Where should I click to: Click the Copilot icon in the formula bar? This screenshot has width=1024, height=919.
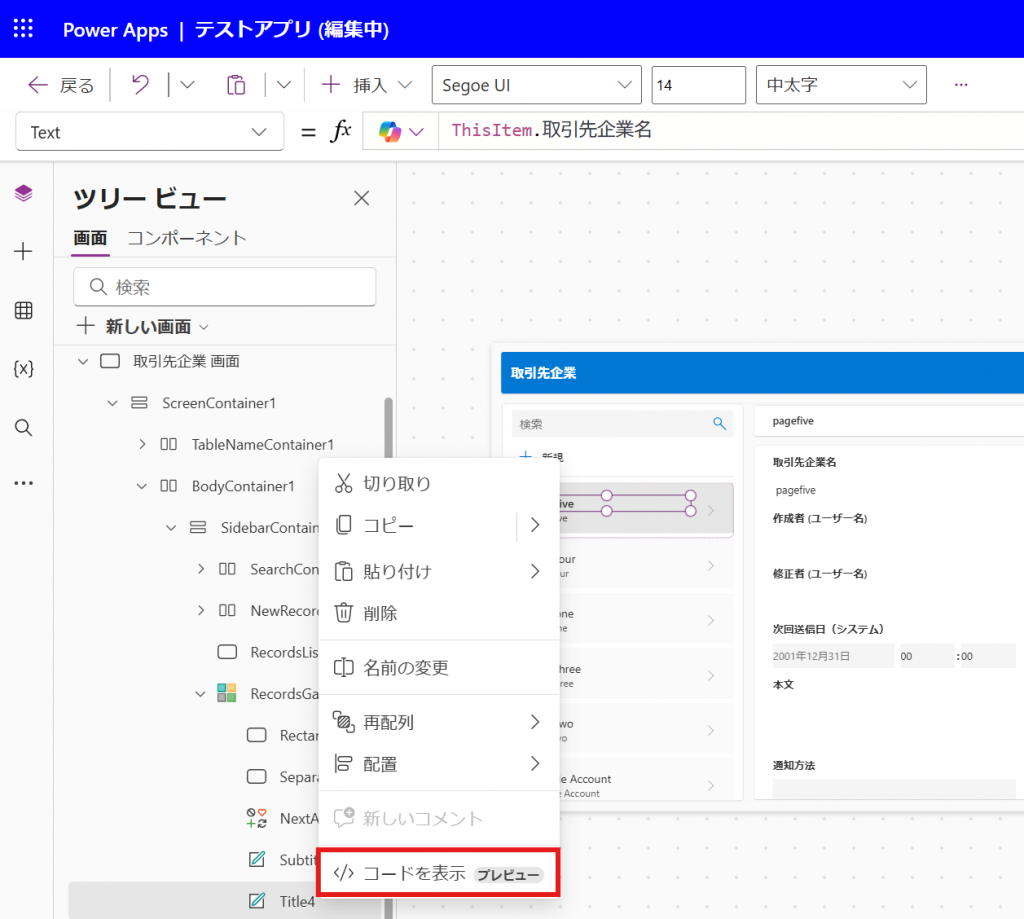388,131
